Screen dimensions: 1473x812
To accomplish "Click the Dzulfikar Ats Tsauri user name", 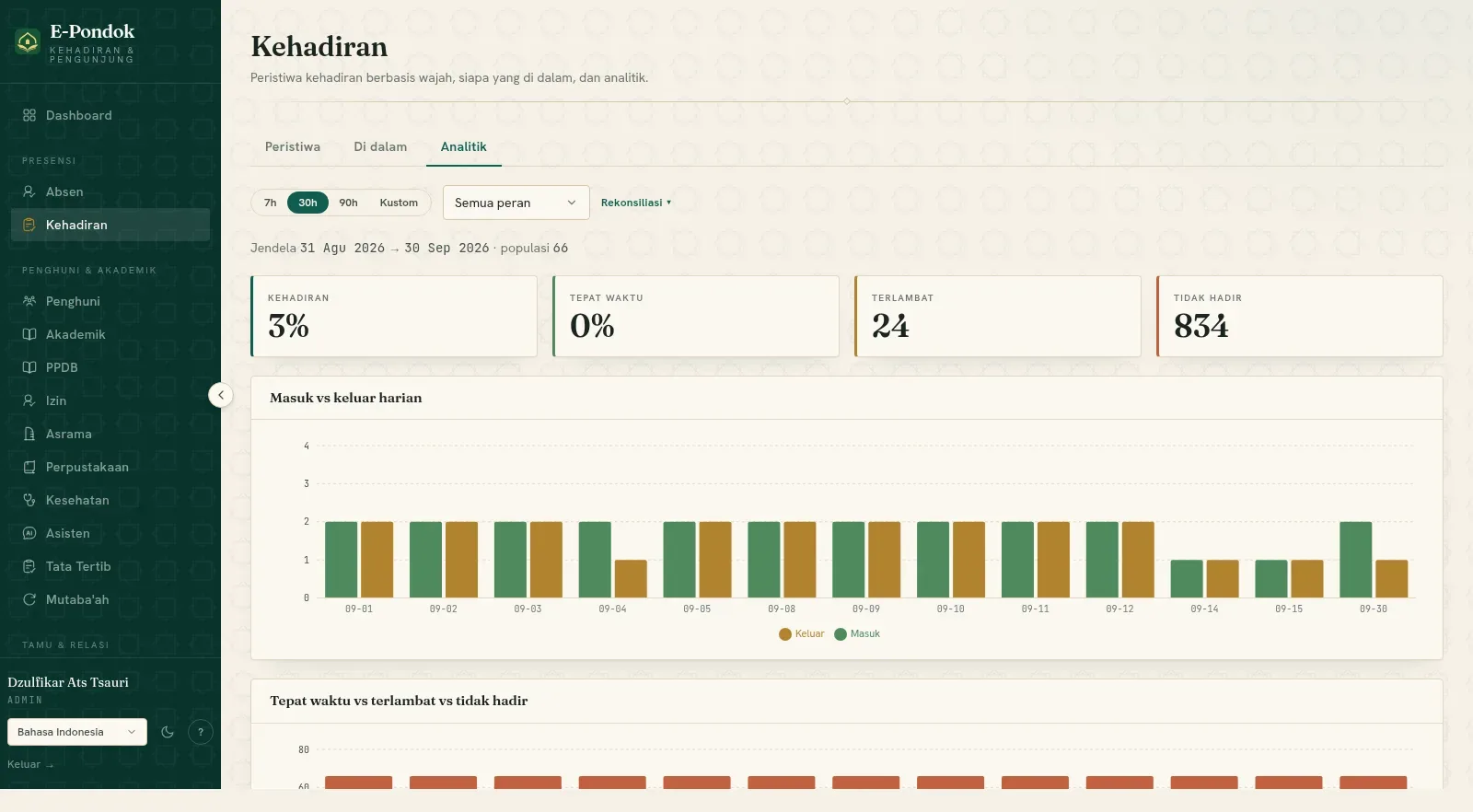I will (68, 682).
